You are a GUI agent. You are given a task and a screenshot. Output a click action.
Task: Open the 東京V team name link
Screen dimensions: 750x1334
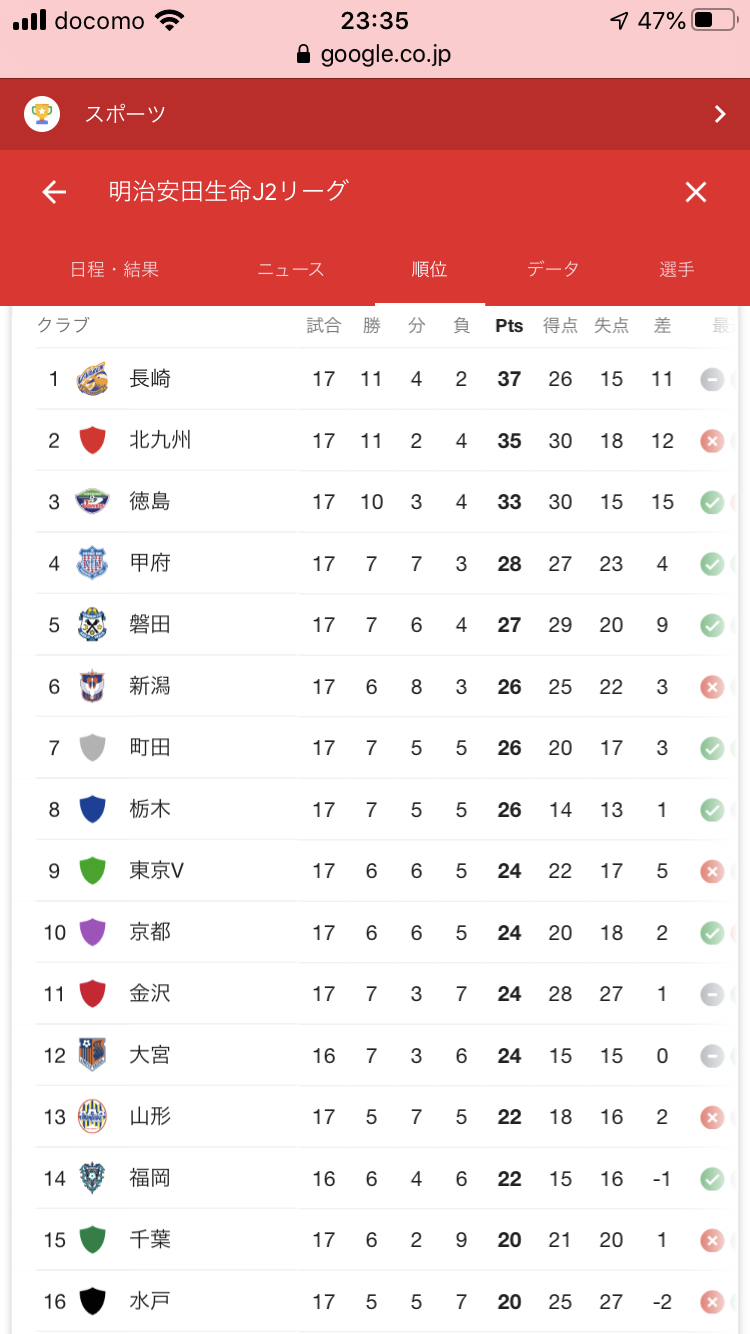pyautogui.click(x=157, y=871)
